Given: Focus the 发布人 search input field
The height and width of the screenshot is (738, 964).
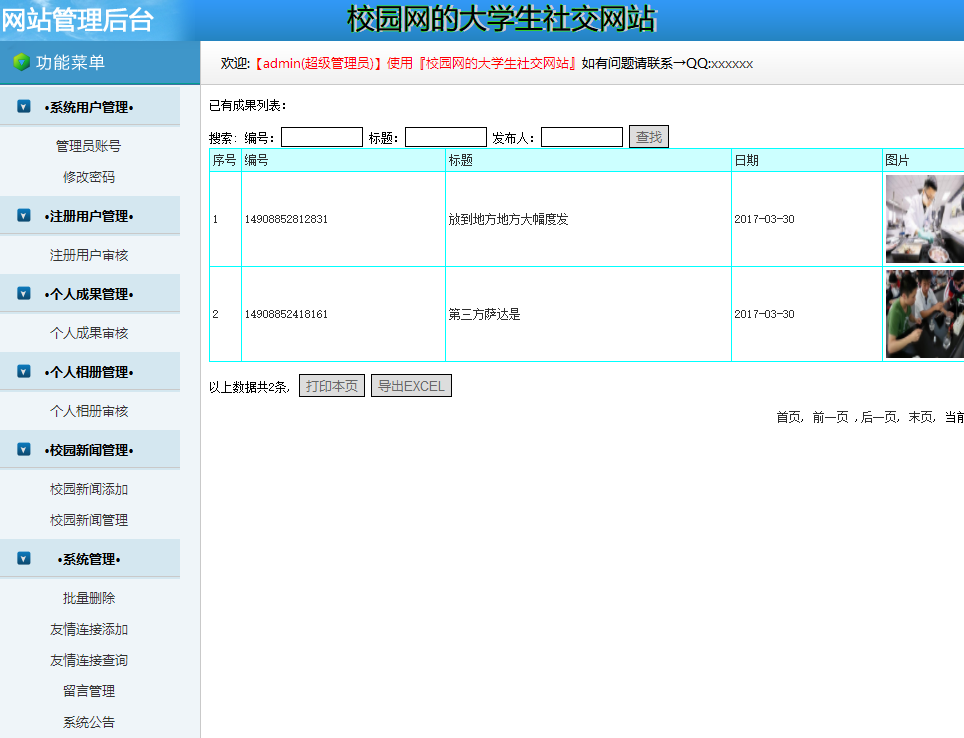Looking at the screenshot, I should click(582, 137).
